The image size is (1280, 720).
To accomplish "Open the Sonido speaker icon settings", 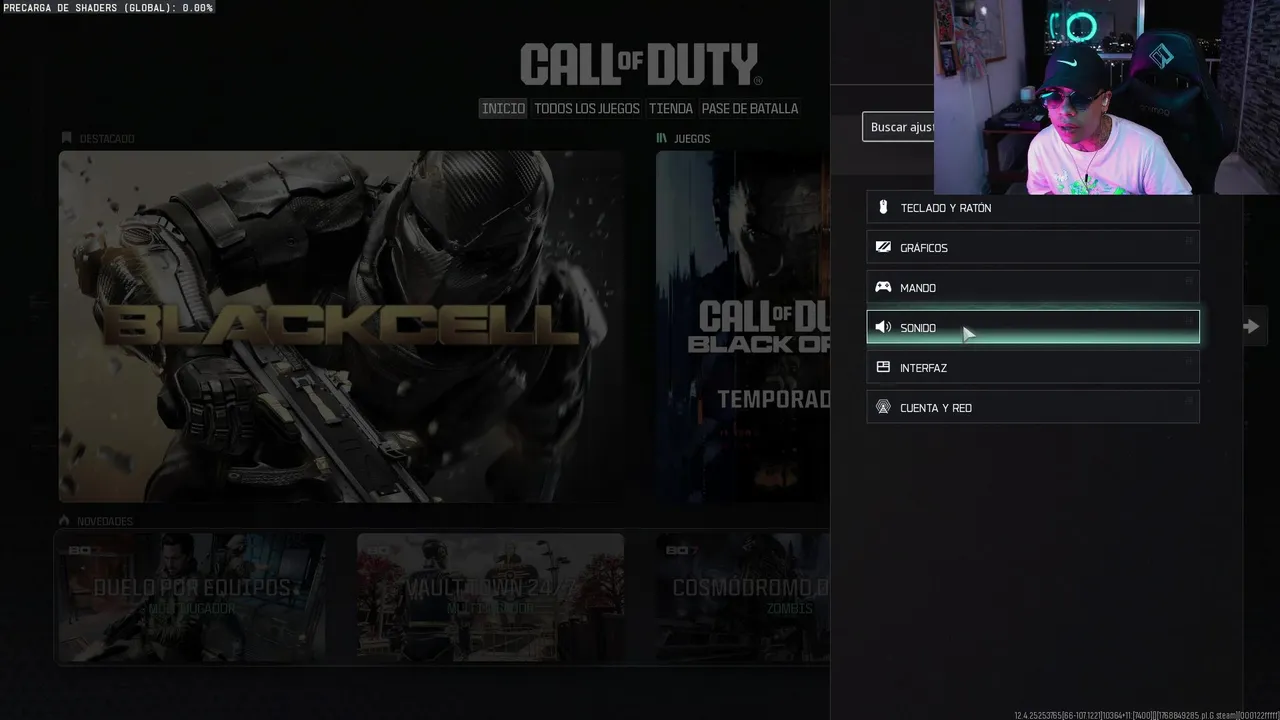I will (x=1033, y=327).
